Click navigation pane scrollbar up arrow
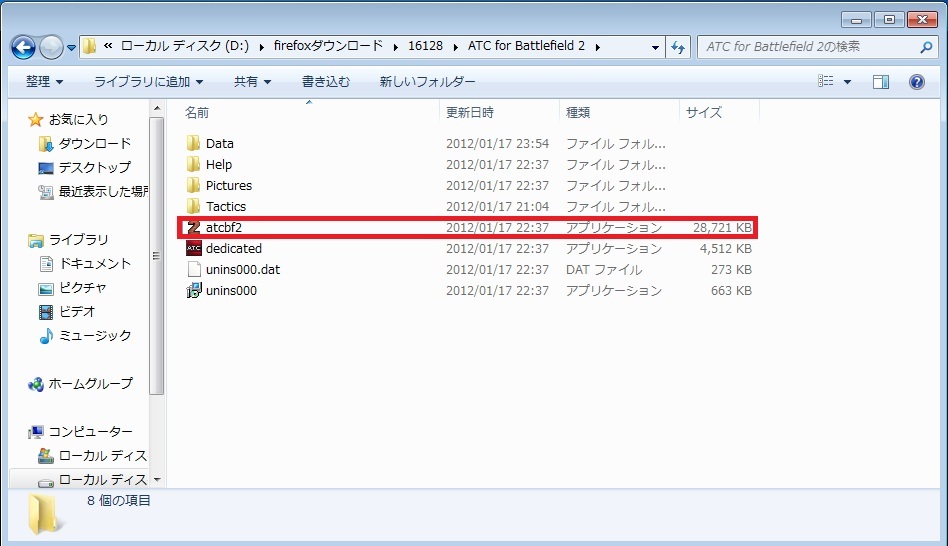The width and height of the screenshot is (948, 546). click(157, 109)
